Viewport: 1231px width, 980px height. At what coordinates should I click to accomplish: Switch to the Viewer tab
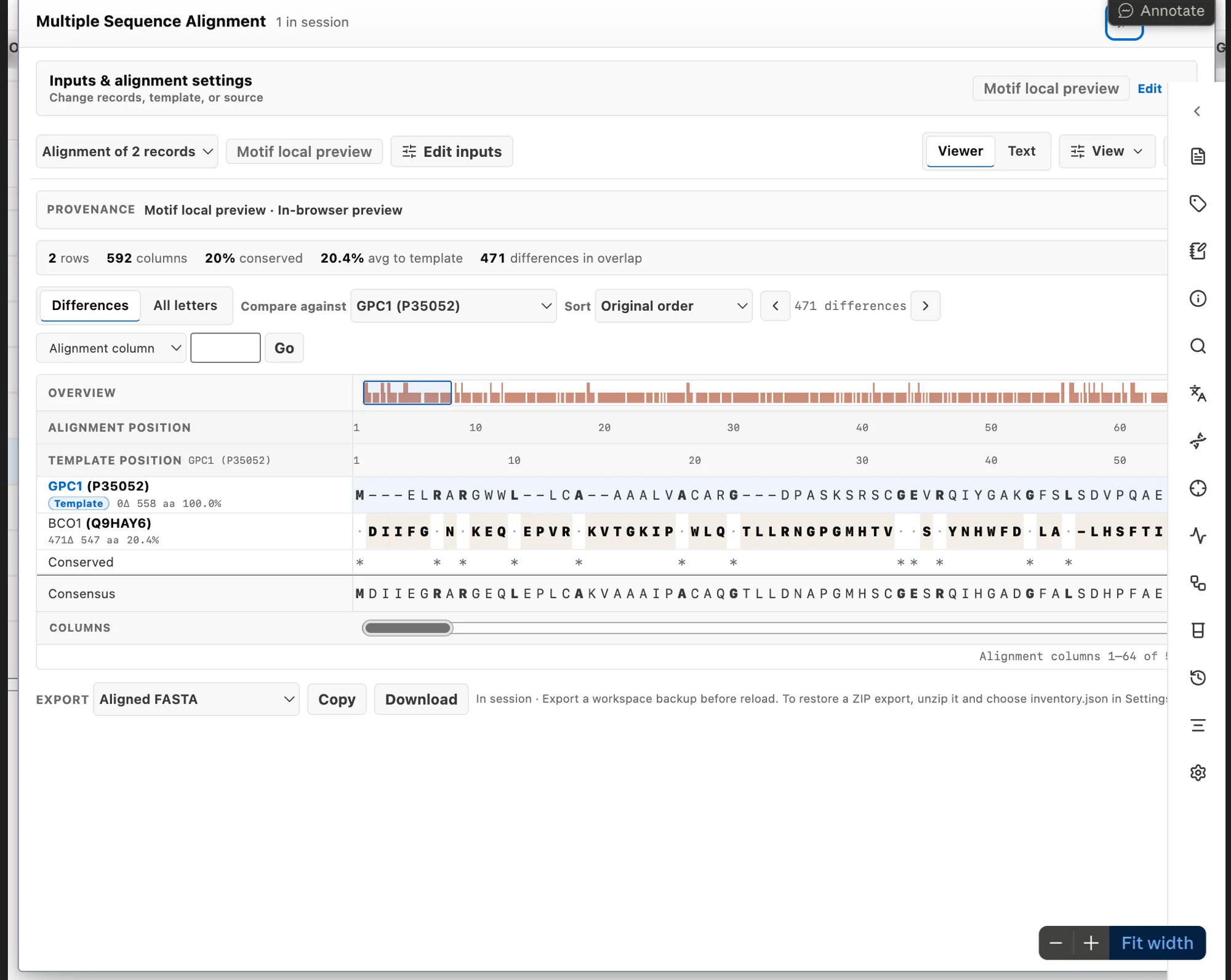pyautogui.click(x=960, y=151)
